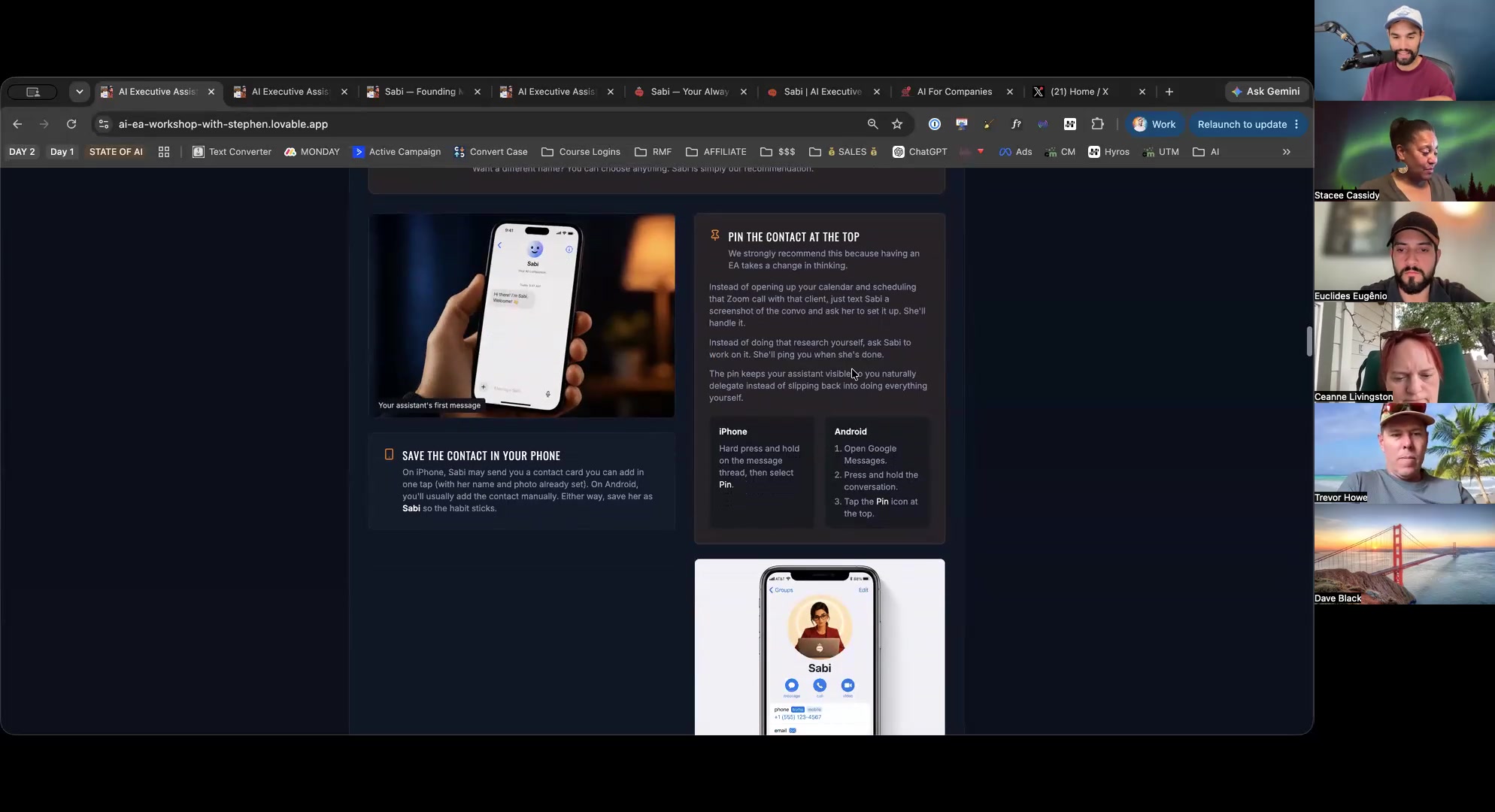Expand the AI bookmark folder
Viewport: 1495px width, 812px height.
click(1206, 152)
